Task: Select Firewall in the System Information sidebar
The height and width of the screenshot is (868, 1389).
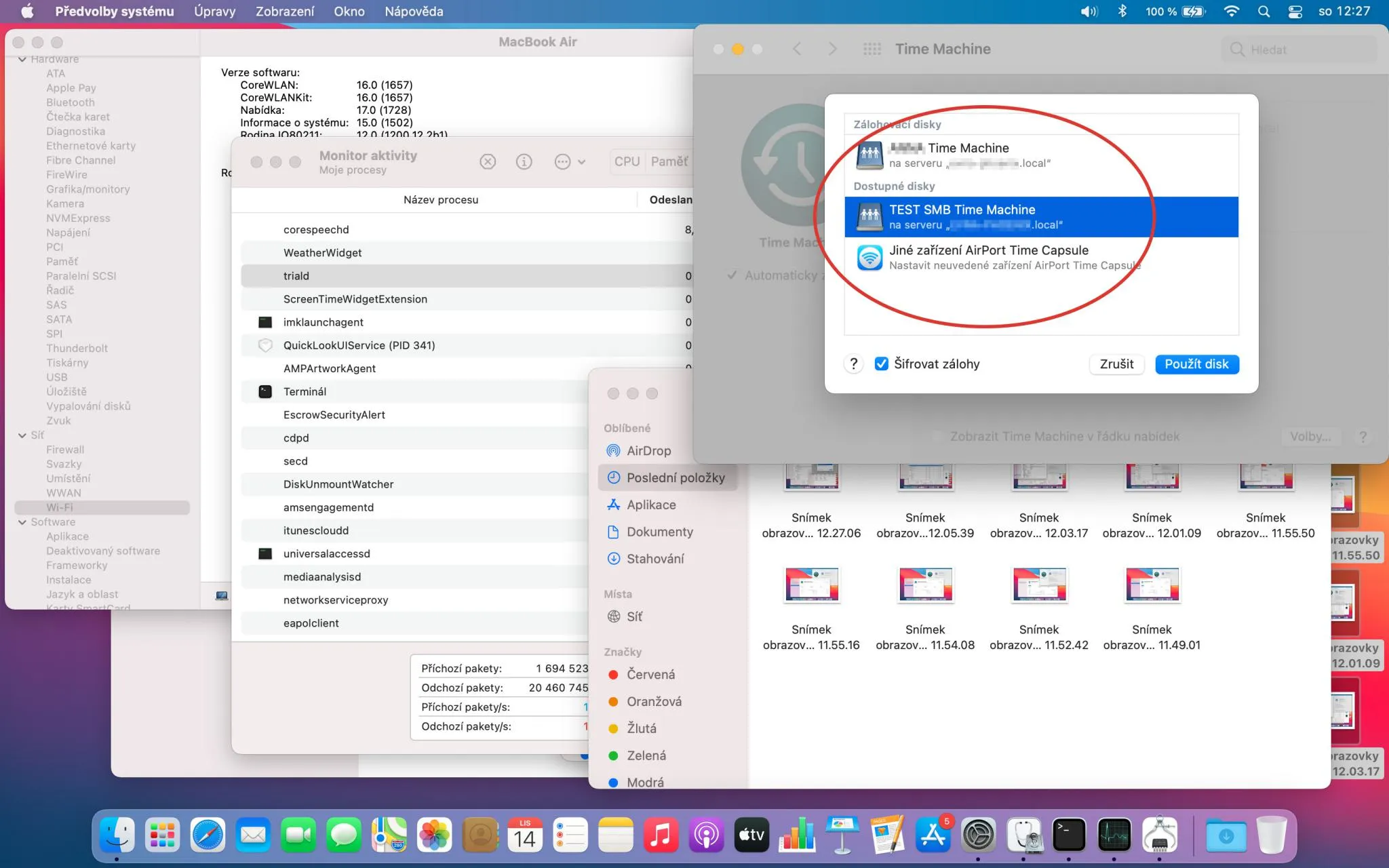Action: (65, 450)
